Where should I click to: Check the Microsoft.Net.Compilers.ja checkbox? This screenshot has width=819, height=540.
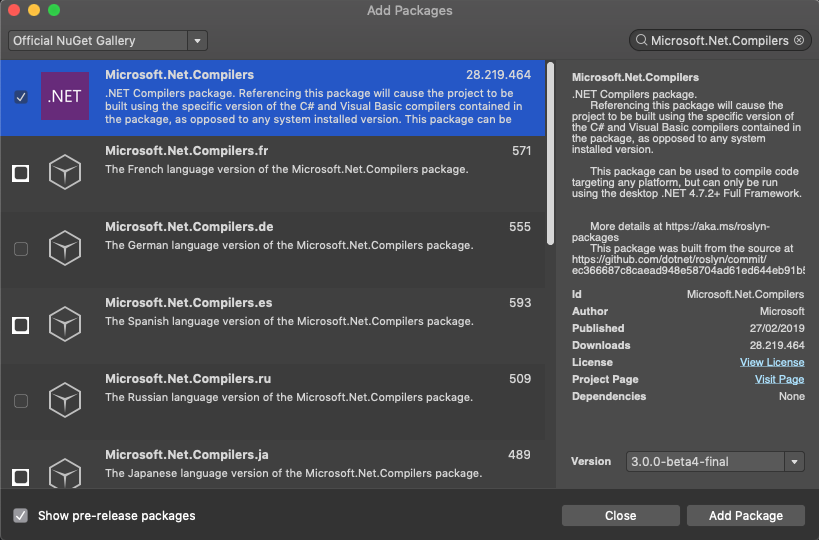20,477
